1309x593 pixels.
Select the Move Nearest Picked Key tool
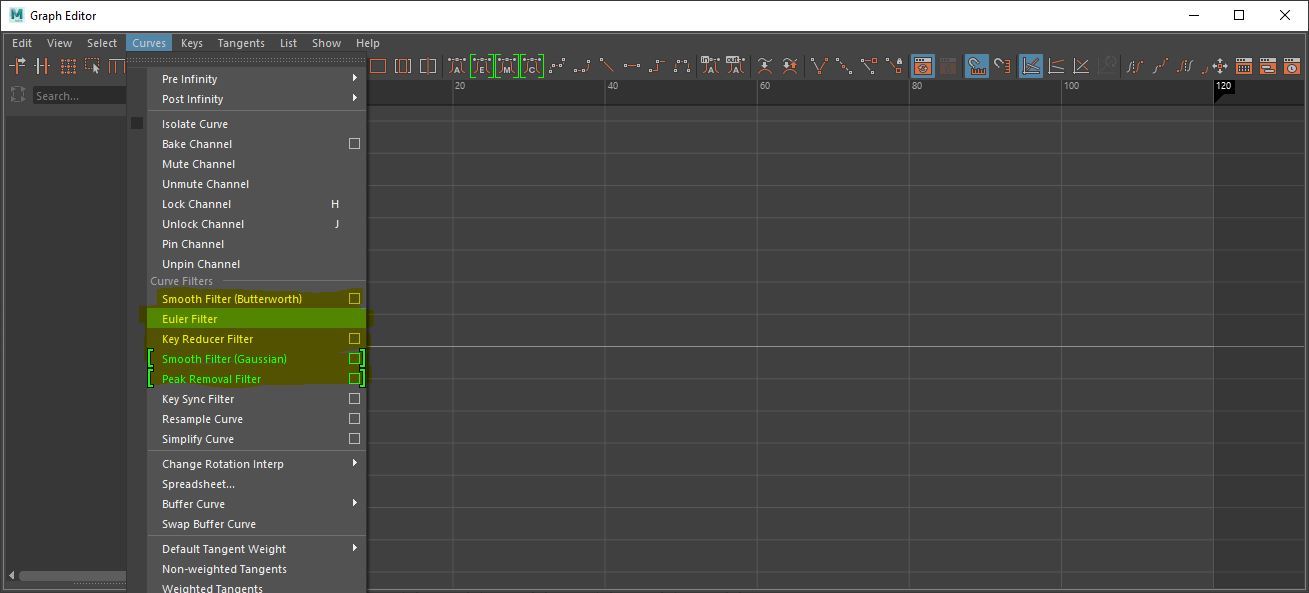18,66
